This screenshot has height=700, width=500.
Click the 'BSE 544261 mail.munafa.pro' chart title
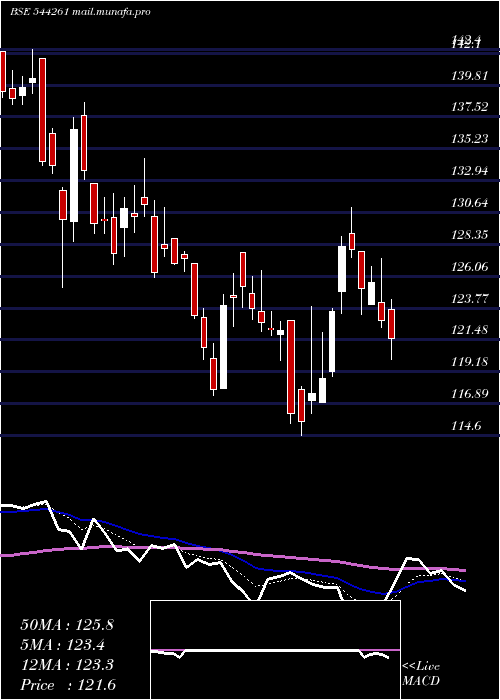(80, 12)
